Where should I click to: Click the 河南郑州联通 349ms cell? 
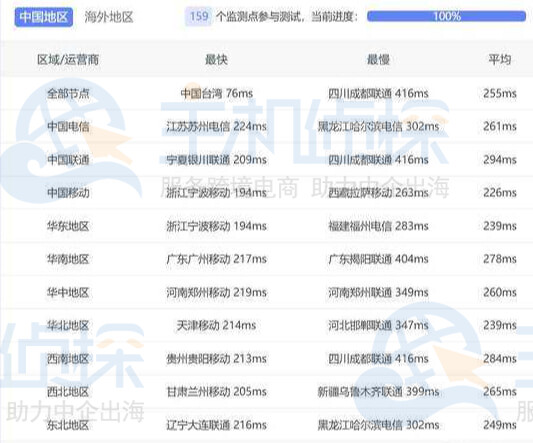pos(378,292)
